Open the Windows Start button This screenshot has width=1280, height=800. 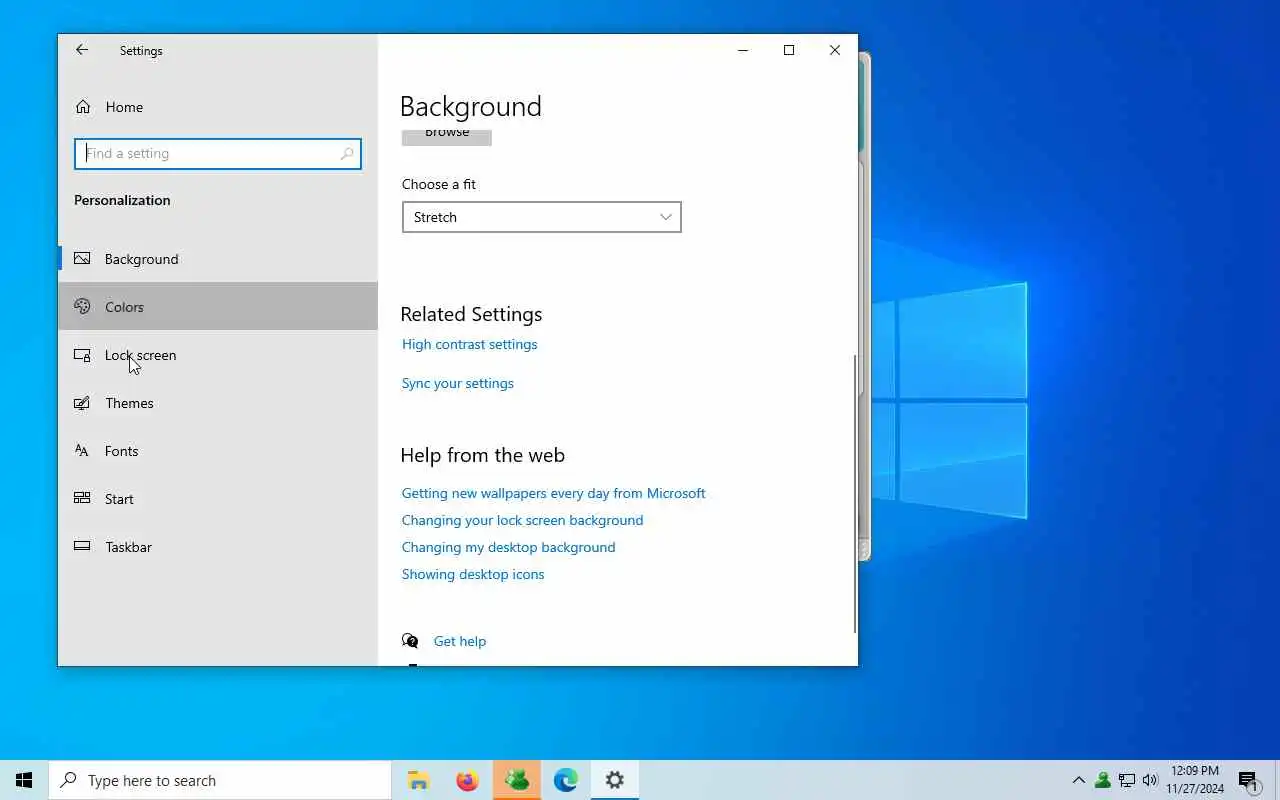click(x=24, y=780)
